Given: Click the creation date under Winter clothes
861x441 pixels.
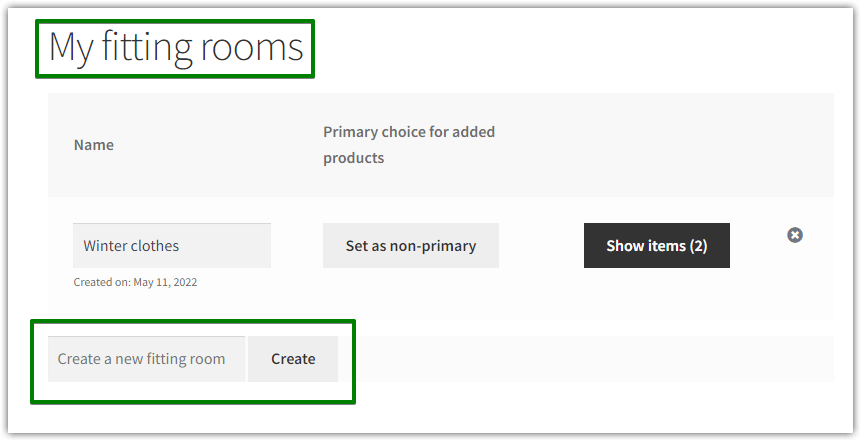Looking at the screenshot, I should pos(135,282).
